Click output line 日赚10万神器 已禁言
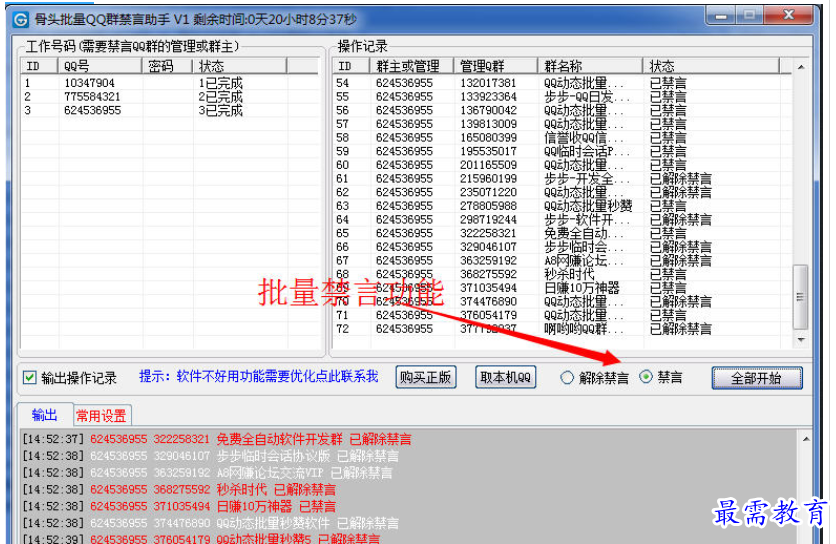The height and width of the screenshot is (544, 836). click(179, 507)
